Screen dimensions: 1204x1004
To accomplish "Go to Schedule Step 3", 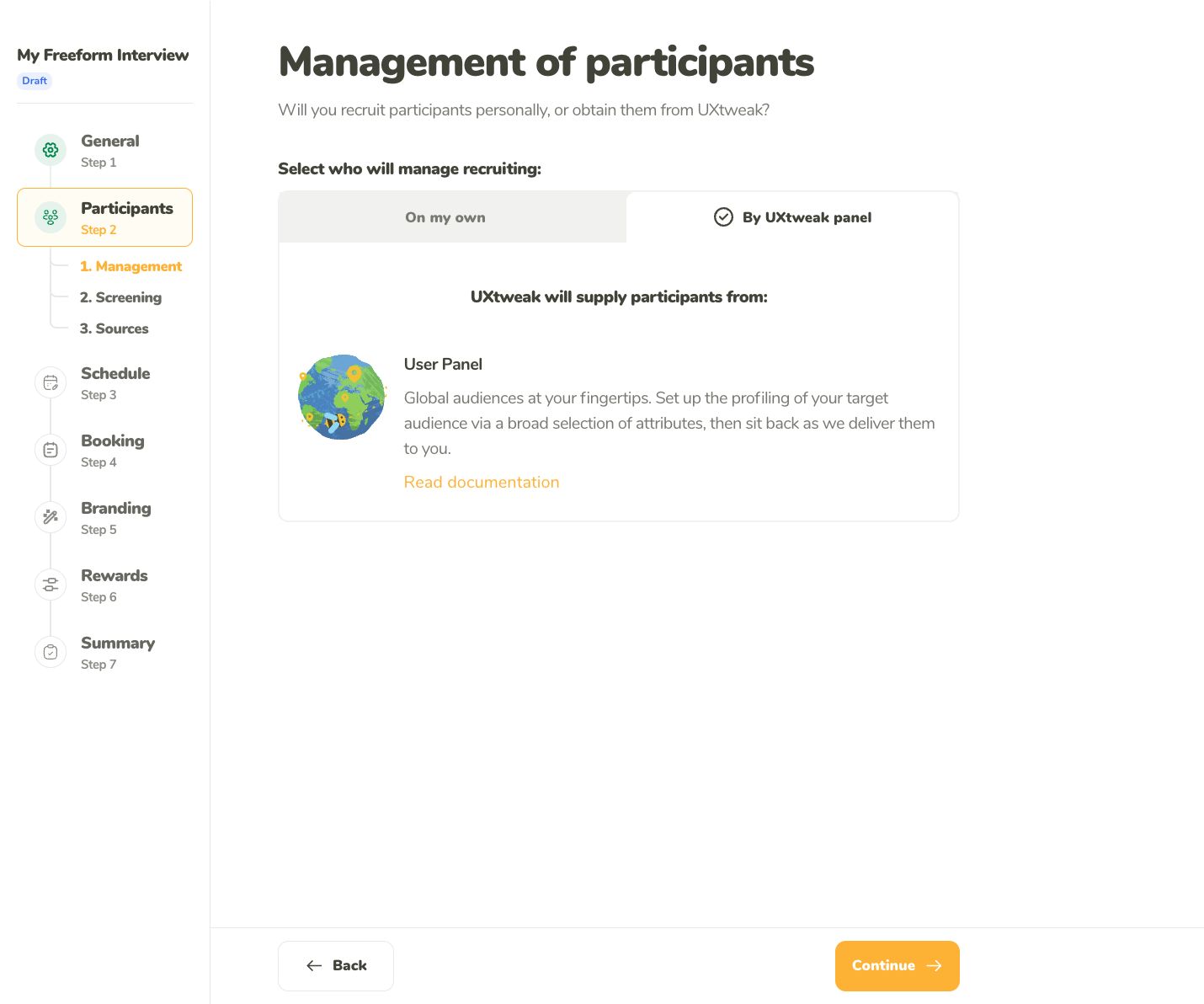I will pyautogui.click(x=104, y=382).
